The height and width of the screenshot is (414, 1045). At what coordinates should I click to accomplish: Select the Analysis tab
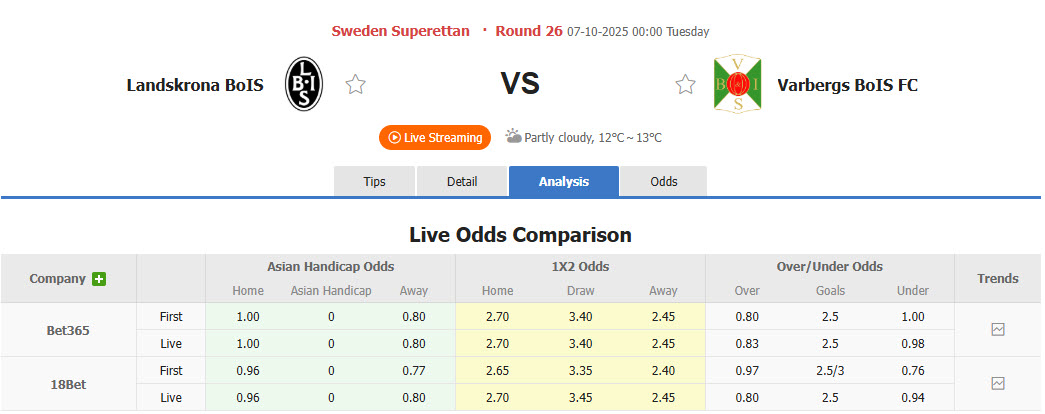click(x=564, y=181)
